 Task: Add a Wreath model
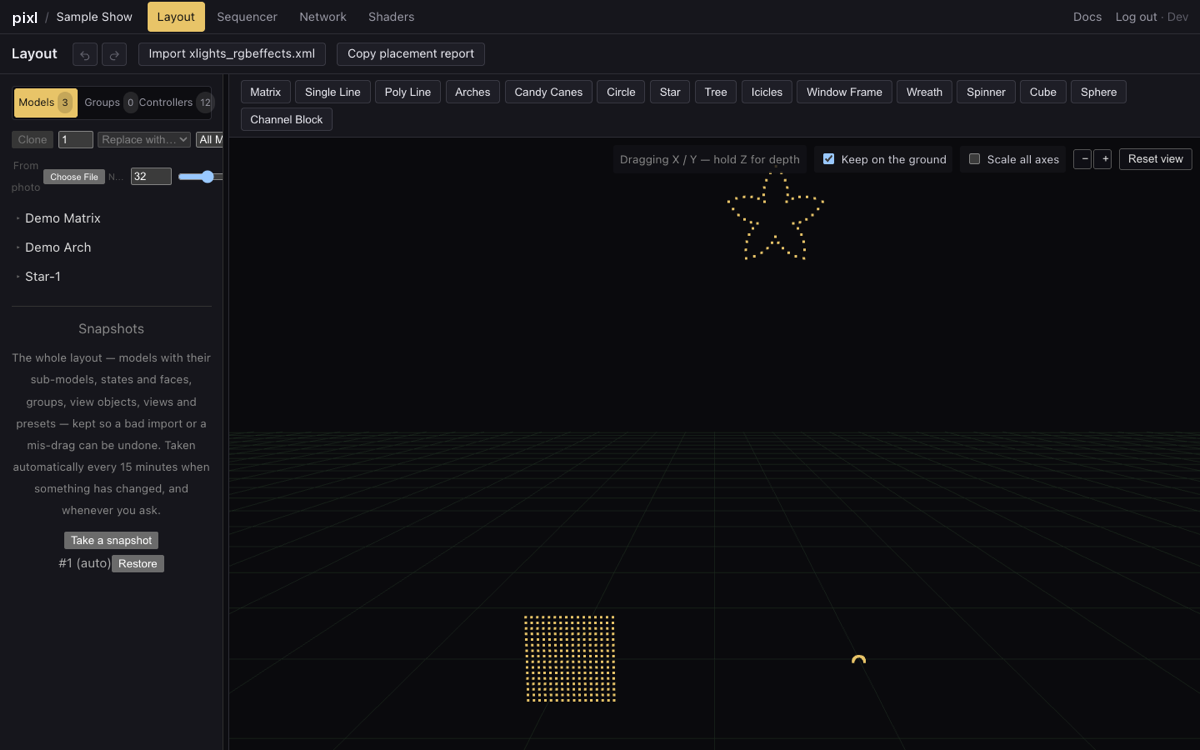924,92
